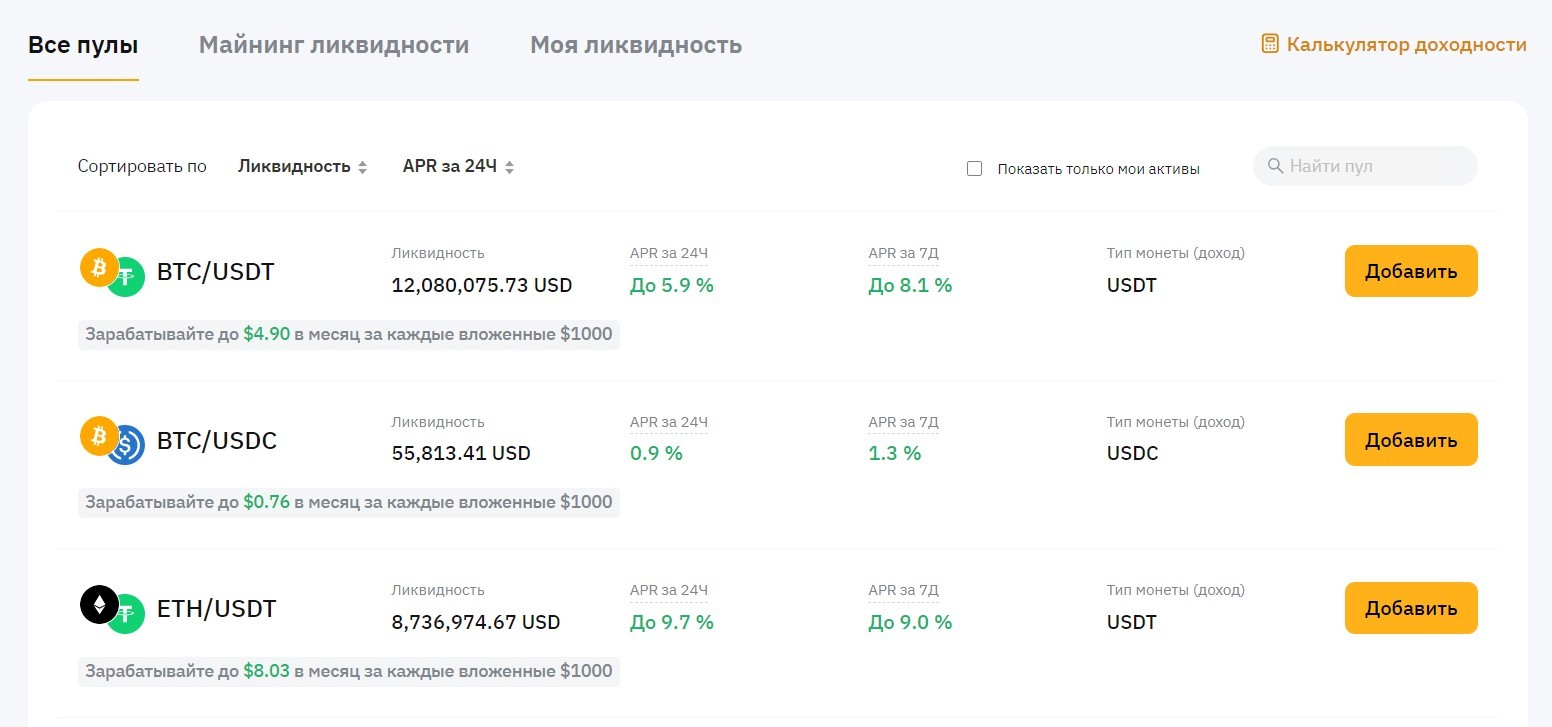Add liquidity to BTC/USDC with Добавить
This screenshot has width=1552, height=727.
(1411, 440)
